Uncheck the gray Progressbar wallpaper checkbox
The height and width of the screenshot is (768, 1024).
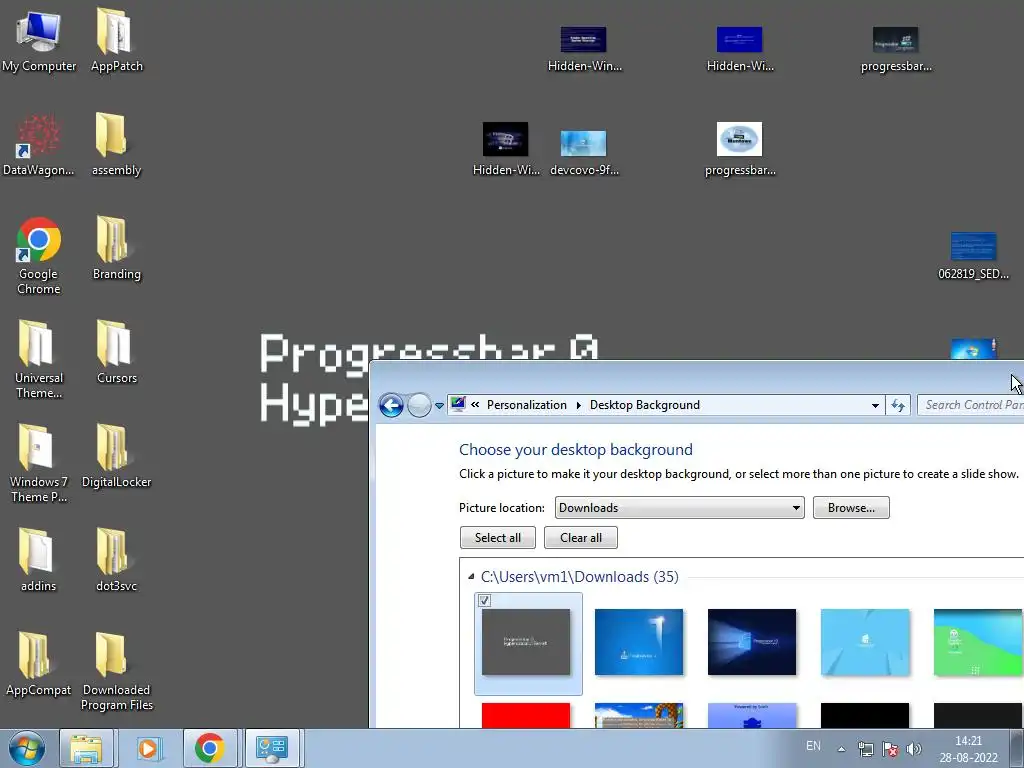click(484, 600)
